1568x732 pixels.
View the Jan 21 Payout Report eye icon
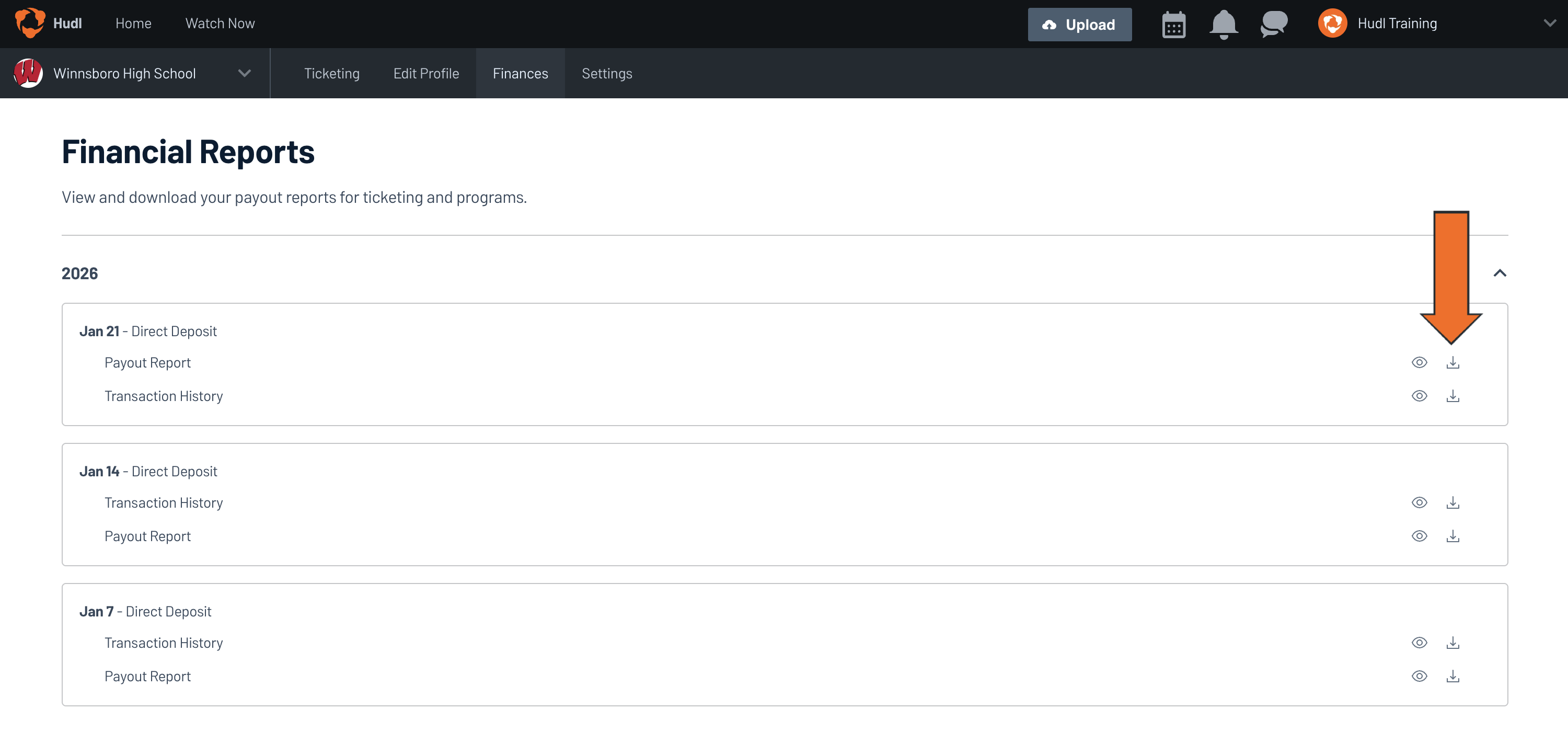coord(1419,362)
